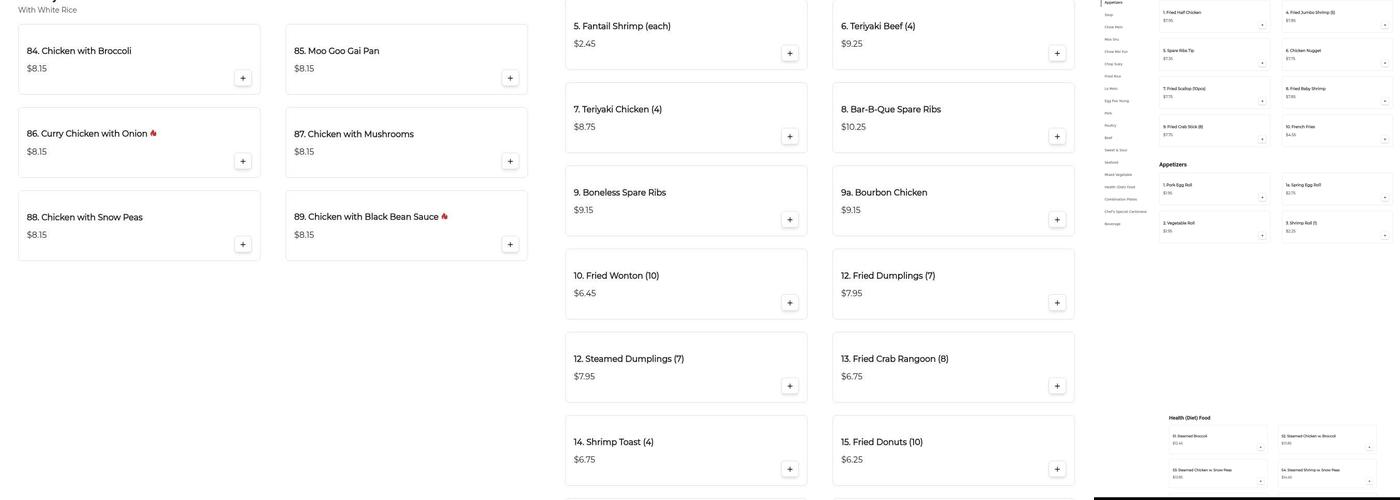Viewport: 1400px width, 500px height.
Task: Jump to Beverage category in sidebar
Action: tap(1113, 224)
